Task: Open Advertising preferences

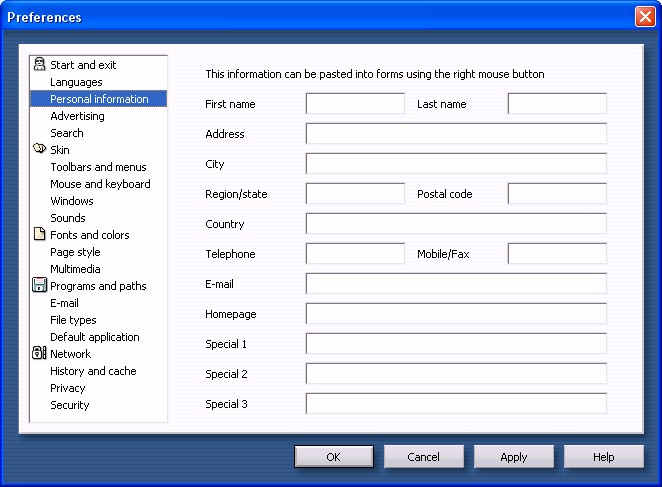Action: [77, 116]
